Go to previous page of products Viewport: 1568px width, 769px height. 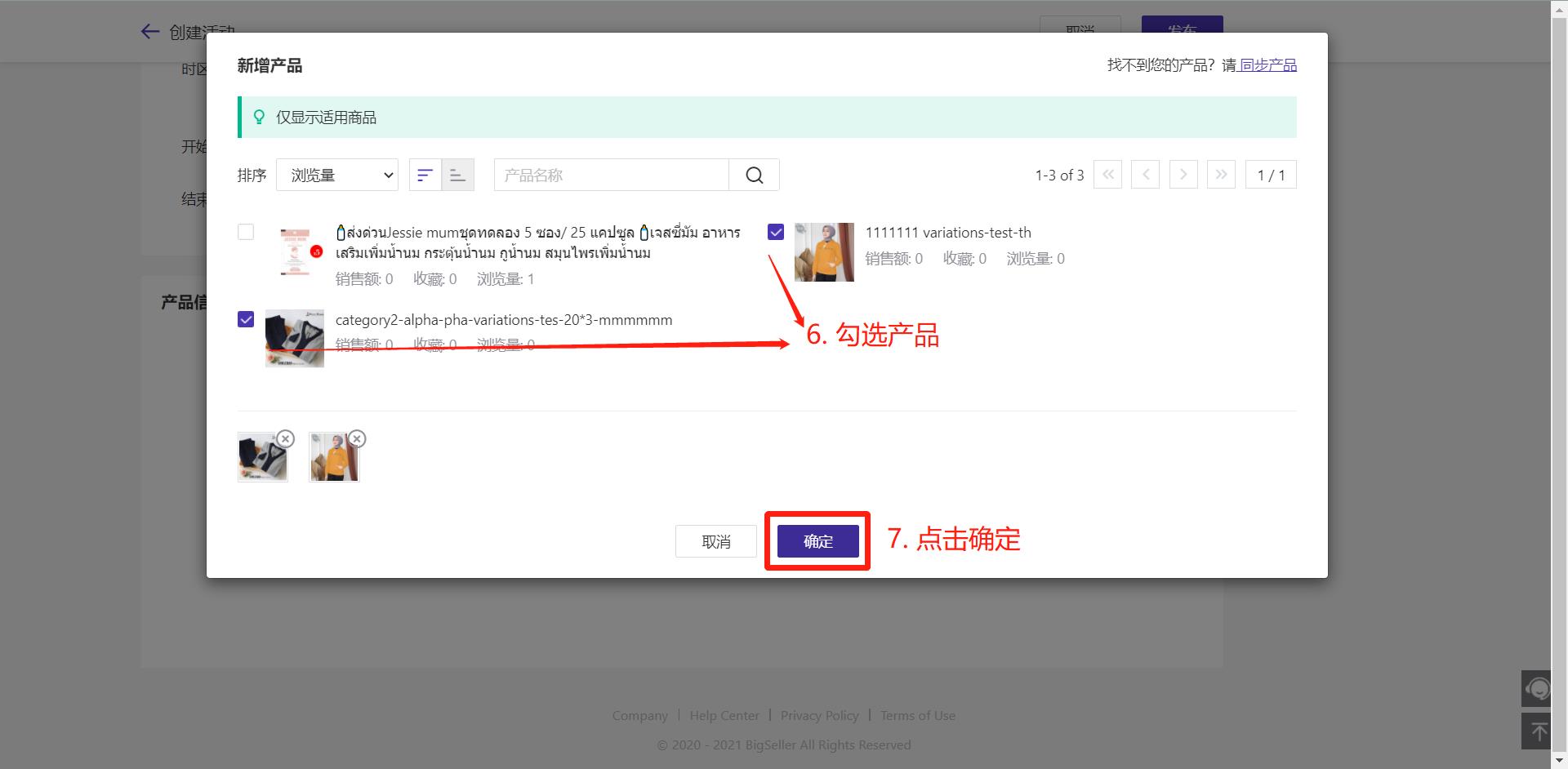[1145, 175]
